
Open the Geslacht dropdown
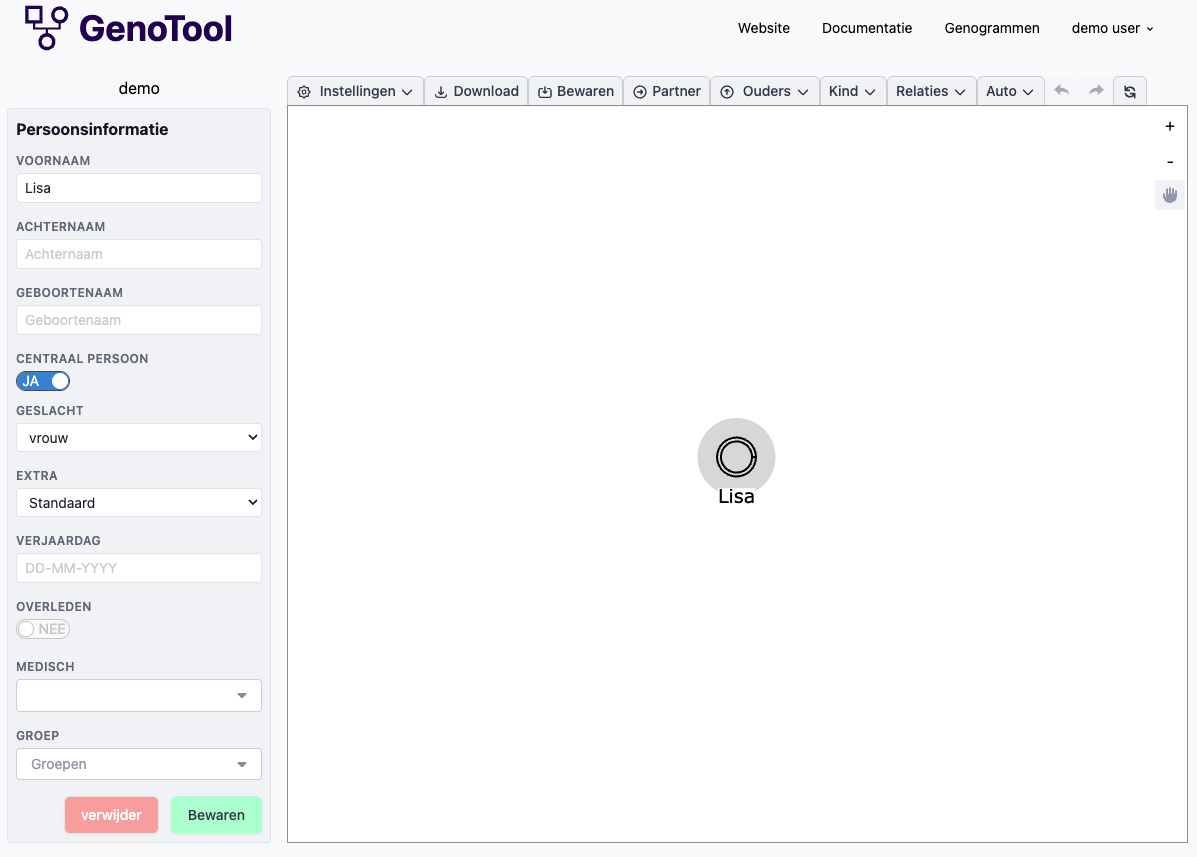pos(139,437)
